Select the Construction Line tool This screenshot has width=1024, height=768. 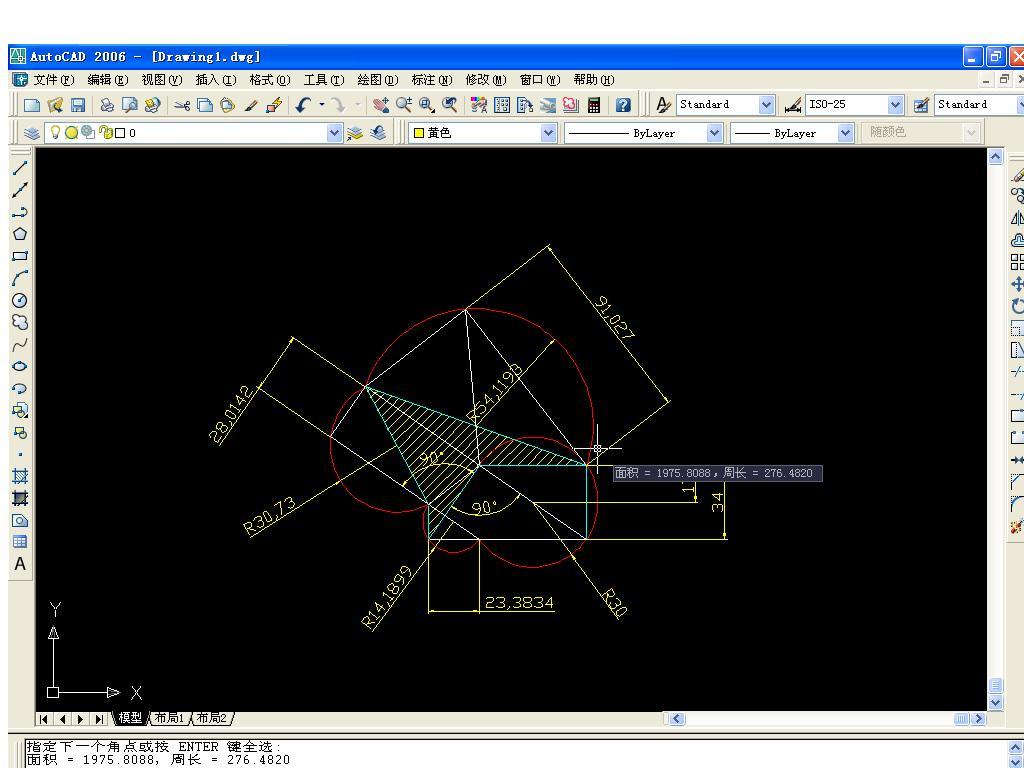[20, 190]
